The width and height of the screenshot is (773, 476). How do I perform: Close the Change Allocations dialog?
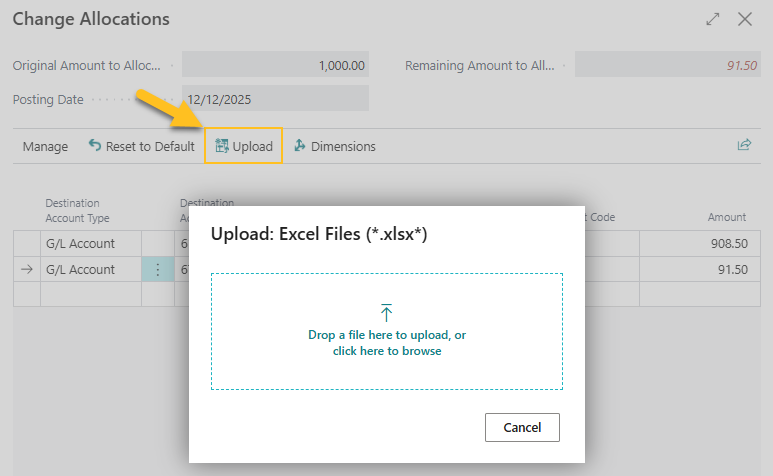click(745, 19)
